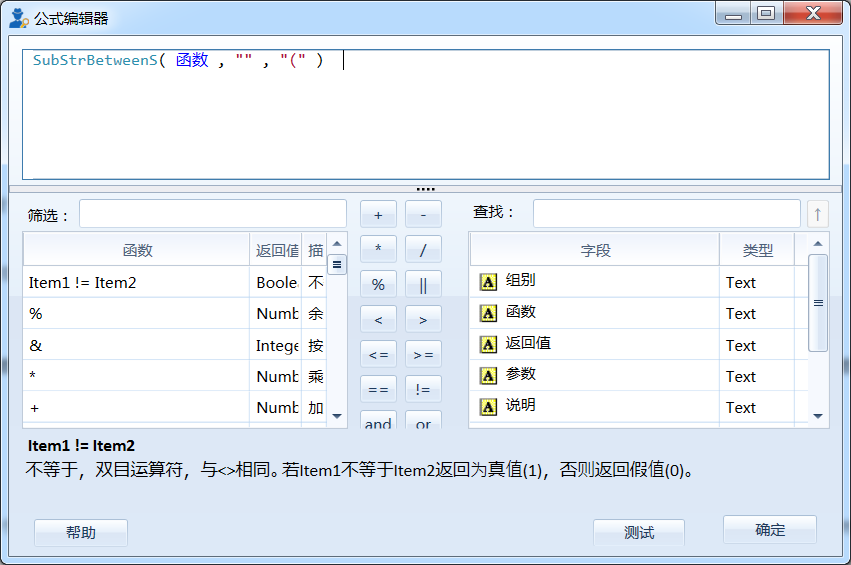Maximize the 公式编辑器 window
The image size is (851, 565).
click(766, 14)
